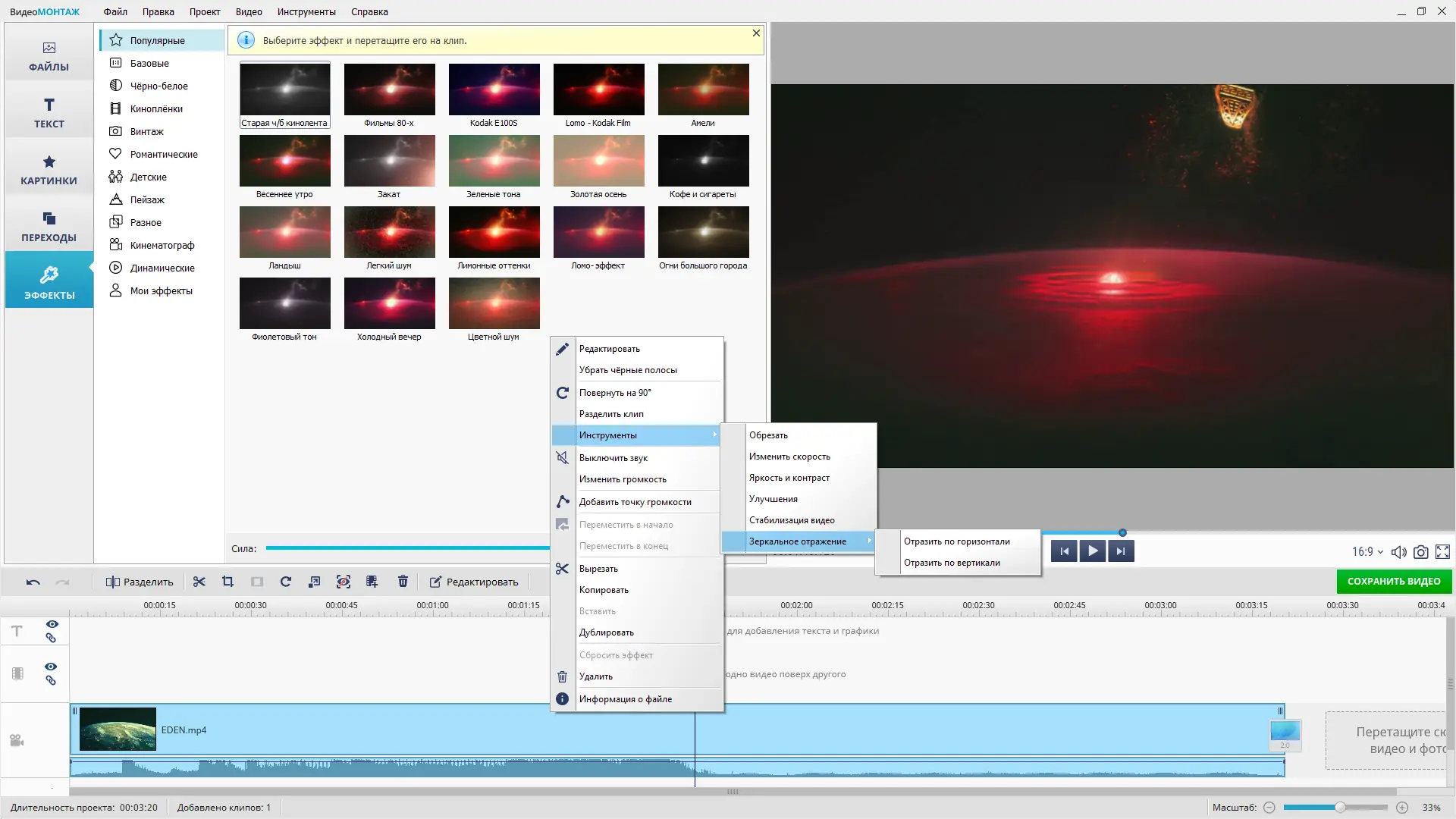Toggle overlay video track eye icon
This screenshot has width=1456, height=819.
(x=51, y=667)
